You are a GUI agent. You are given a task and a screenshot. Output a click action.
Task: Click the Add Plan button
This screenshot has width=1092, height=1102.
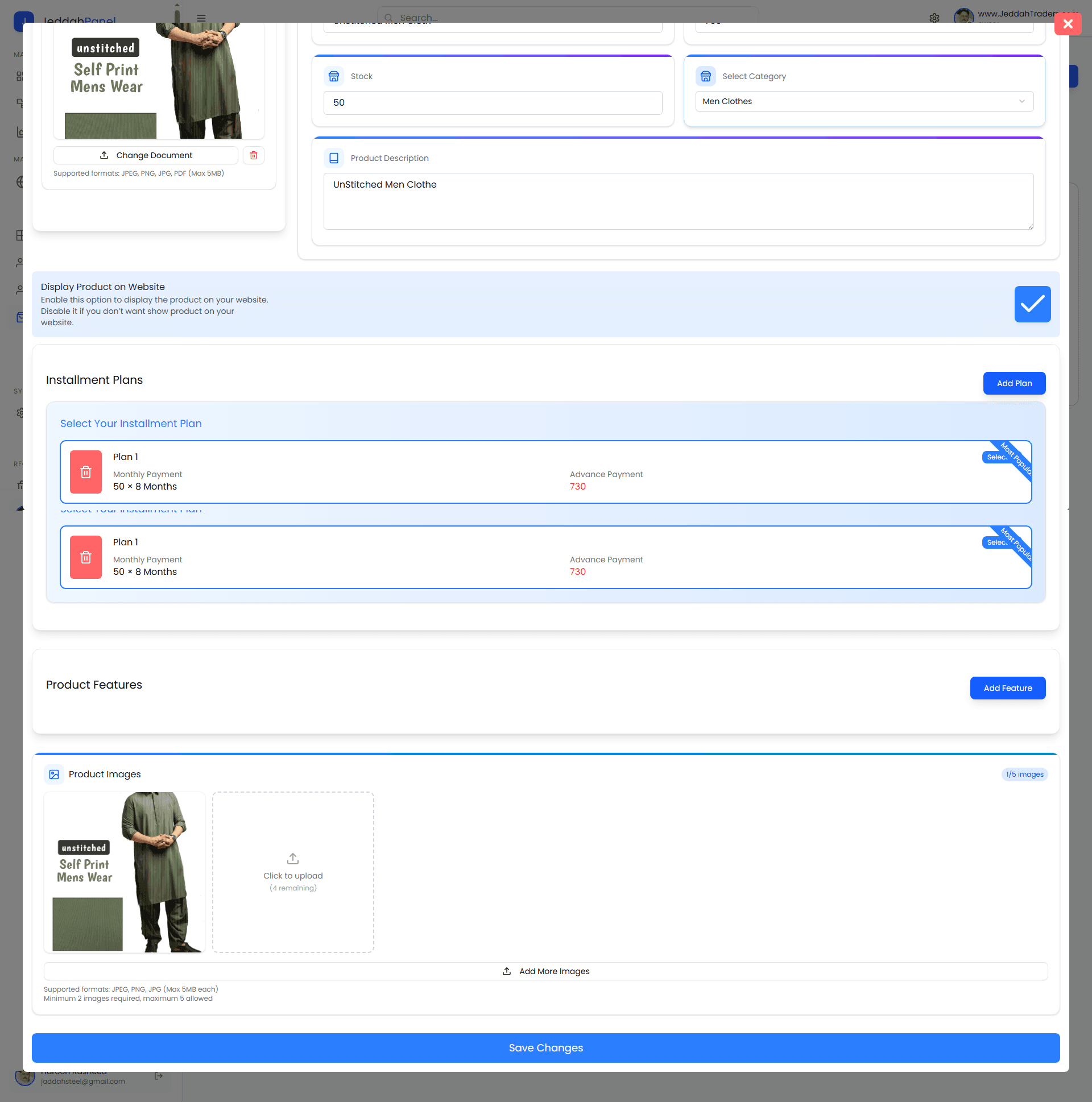[1014, 383]
